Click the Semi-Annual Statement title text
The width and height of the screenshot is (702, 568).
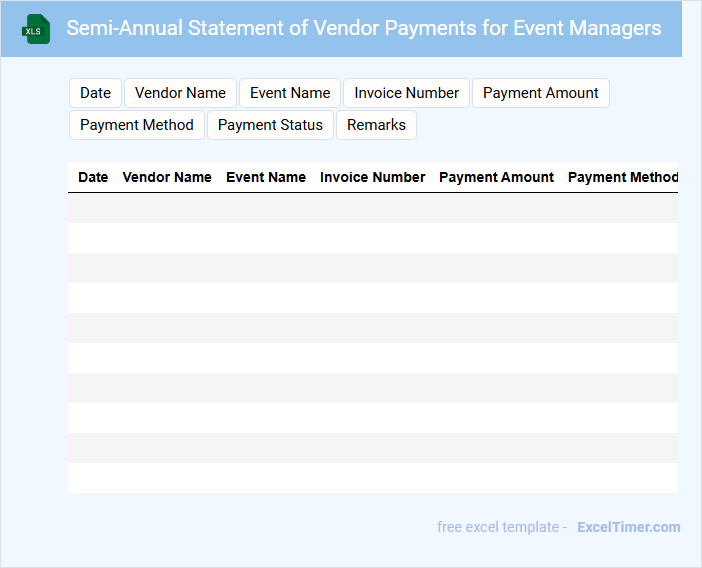[363, 28]
